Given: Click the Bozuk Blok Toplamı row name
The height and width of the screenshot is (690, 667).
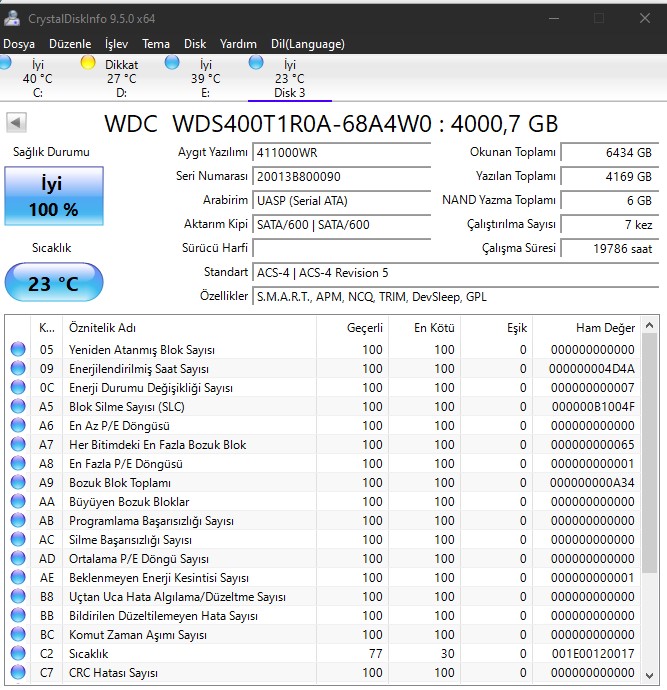Looking at the screenshot, I should 120,483.
